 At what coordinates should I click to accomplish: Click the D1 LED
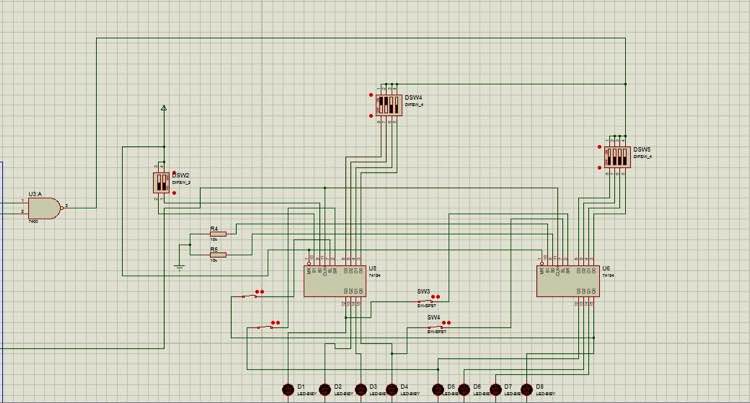288,390
